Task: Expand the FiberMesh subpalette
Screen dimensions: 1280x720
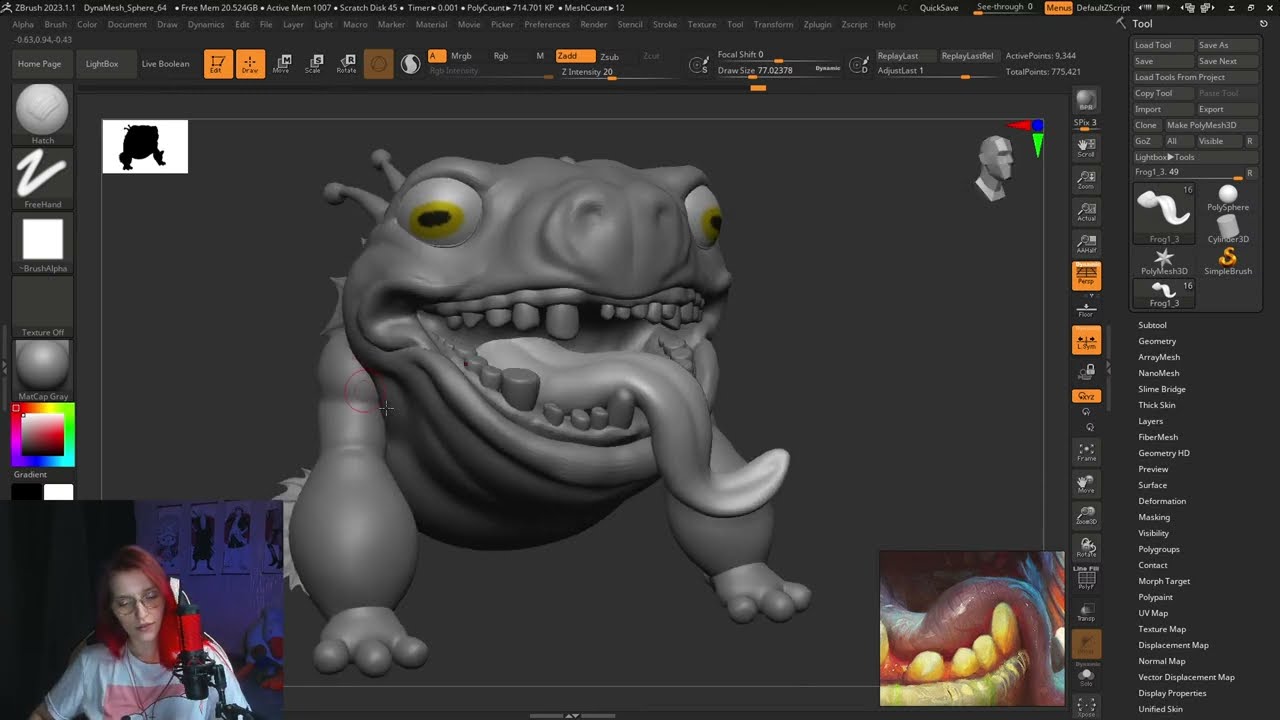Action: (x=1158, y=437)
